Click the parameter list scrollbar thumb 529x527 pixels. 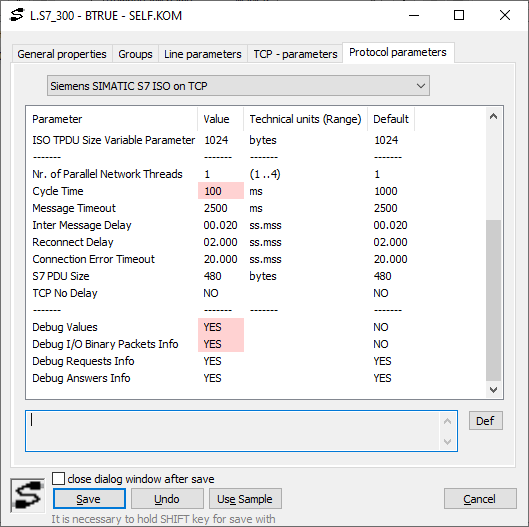[x=493, y=300]
